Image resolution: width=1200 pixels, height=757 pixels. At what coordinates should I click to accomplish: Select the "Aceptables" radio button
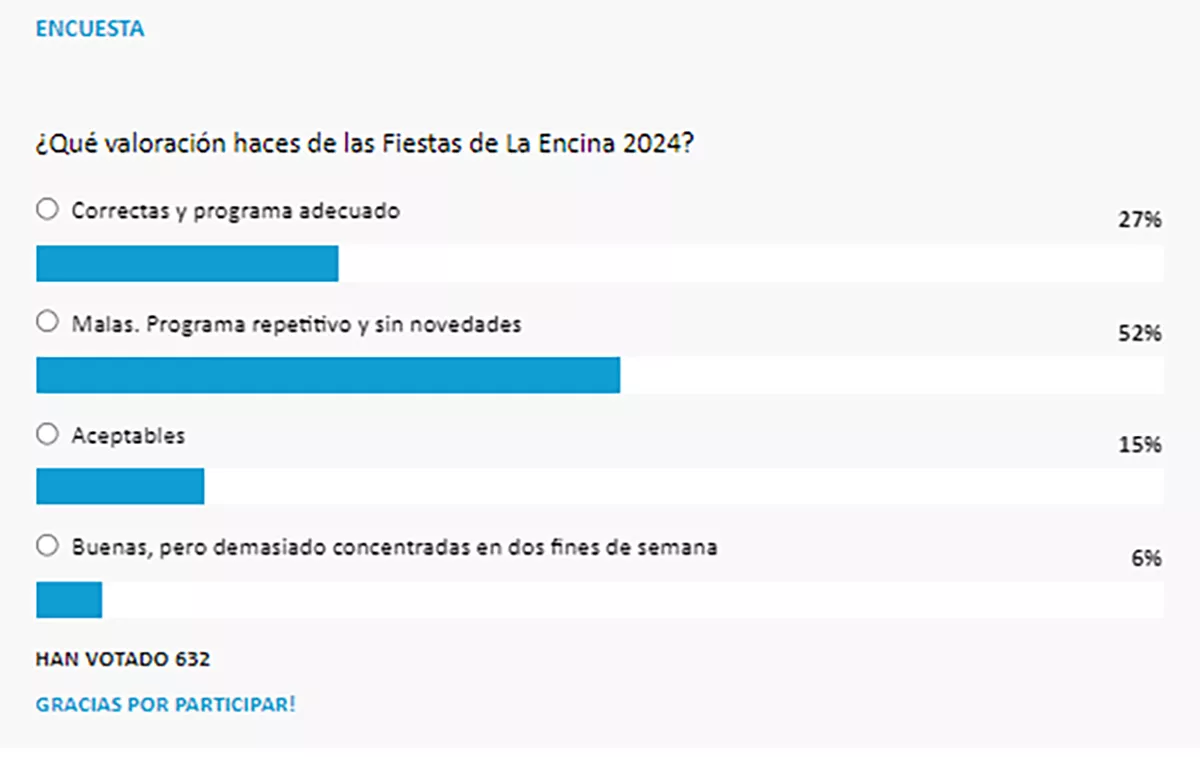[x=47, y=435]
